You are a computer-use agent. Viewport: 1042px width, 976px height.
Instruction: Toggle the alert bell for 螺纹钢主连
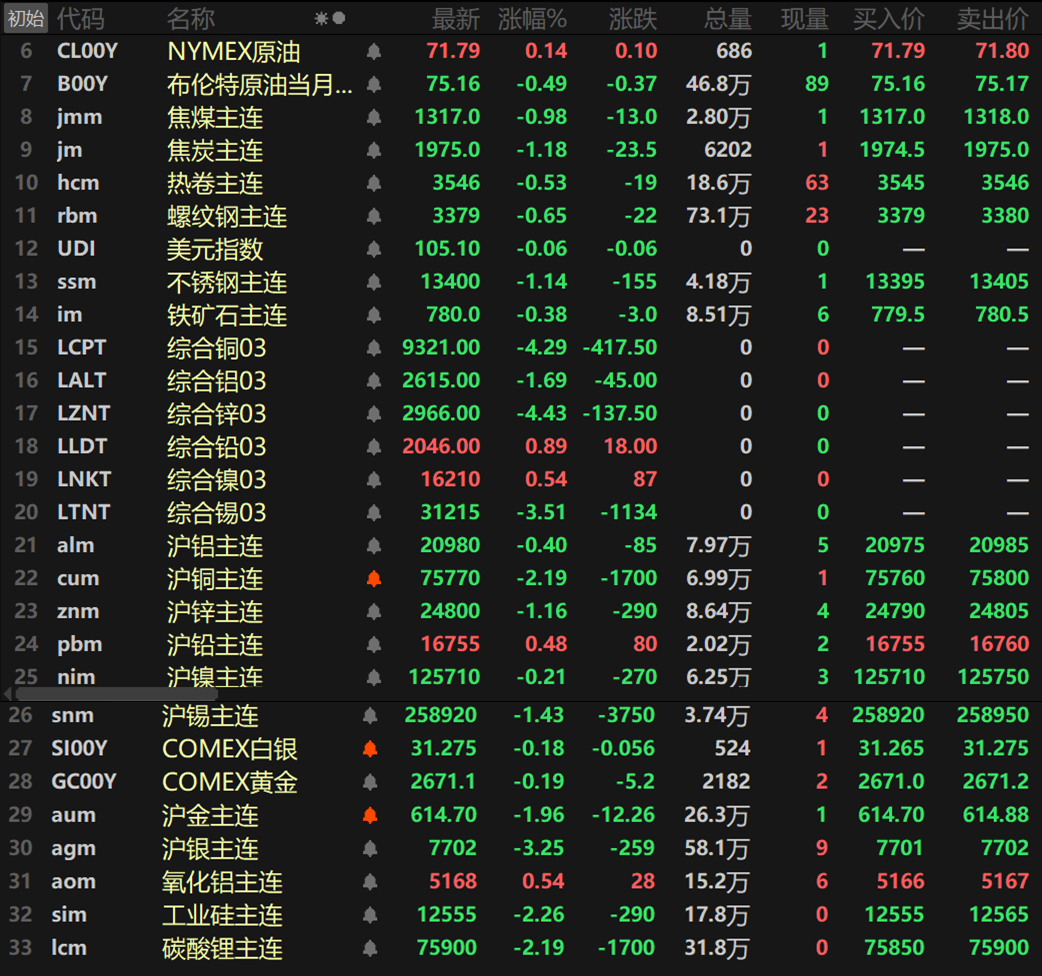click(x=374, y=216)
